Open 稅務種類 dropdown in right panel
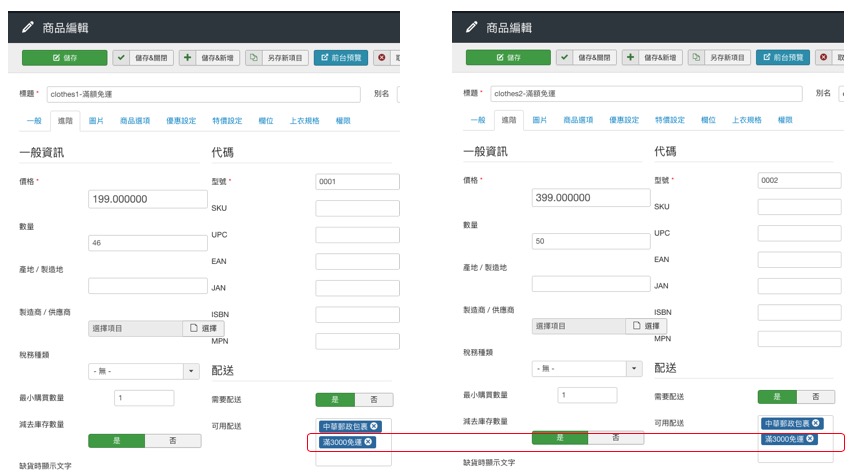The width and height of the screenshot is (858, 476). coord(587,369)
